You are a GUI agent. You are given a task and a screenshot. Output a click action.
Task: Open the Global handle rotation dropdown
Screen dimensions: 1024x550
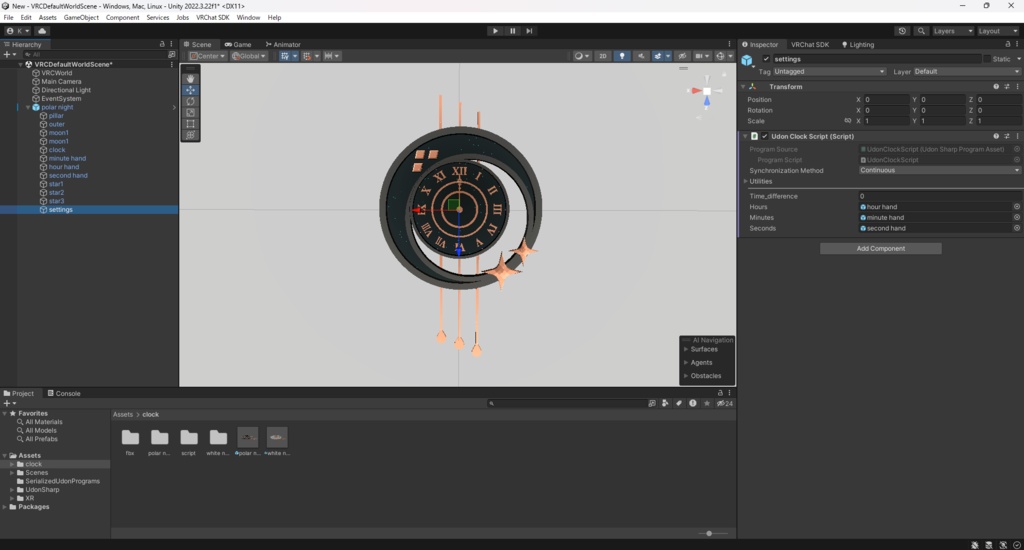click(x=249, y=56)
